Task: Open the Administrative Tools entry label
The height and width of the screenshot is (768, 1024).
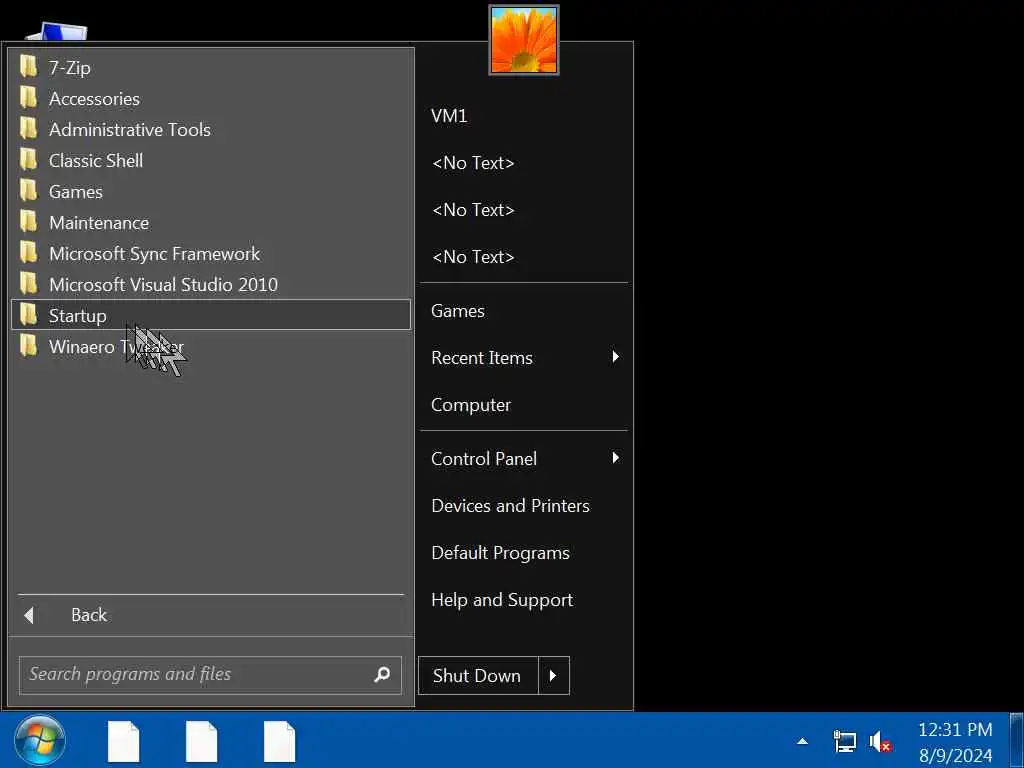Action: tap(130, 129)
